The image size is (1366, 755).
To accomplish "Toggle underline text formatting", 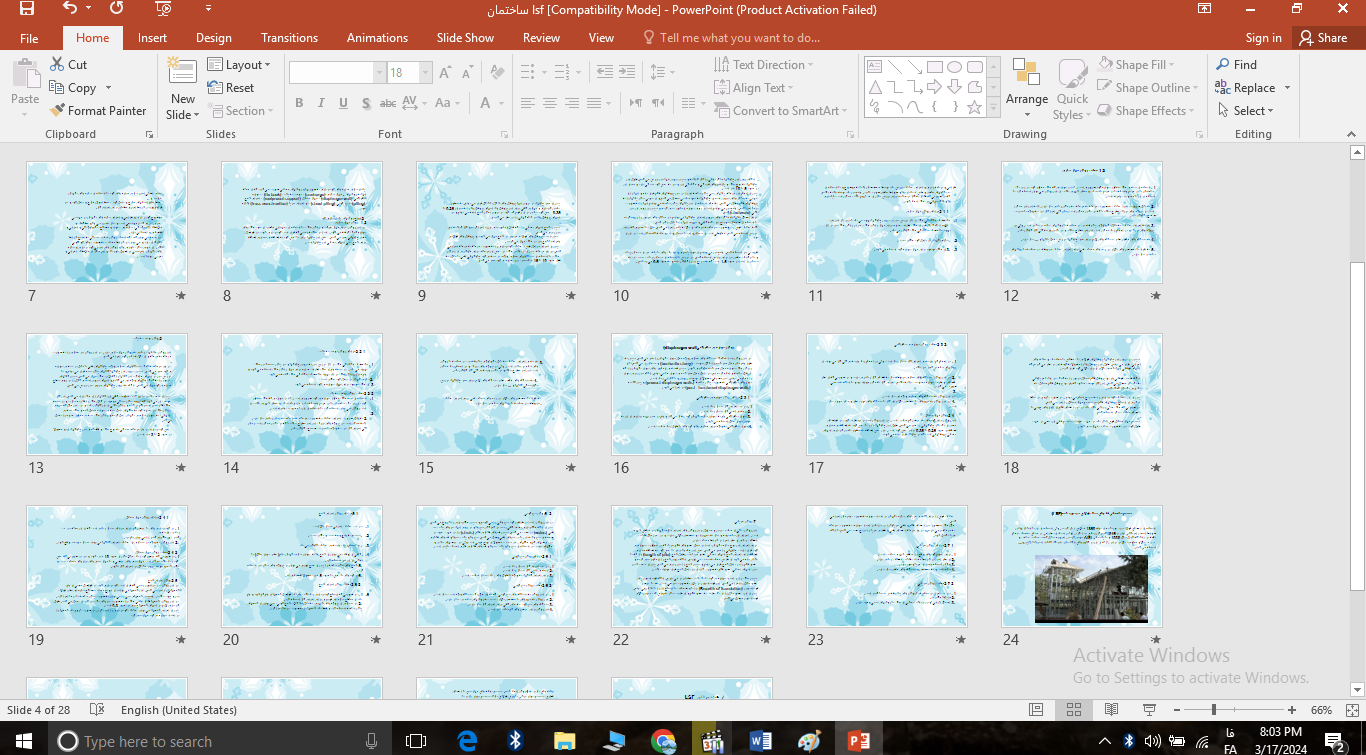I will pyautogui.click(x=343, y=103).
